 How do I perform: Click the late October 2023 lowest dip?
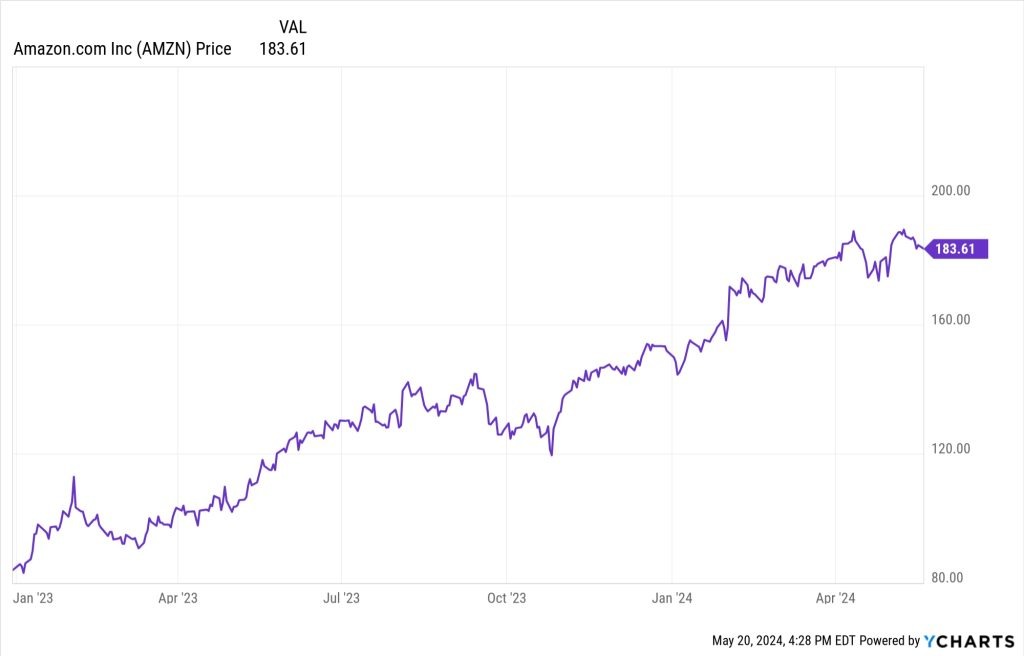[552, 454]
